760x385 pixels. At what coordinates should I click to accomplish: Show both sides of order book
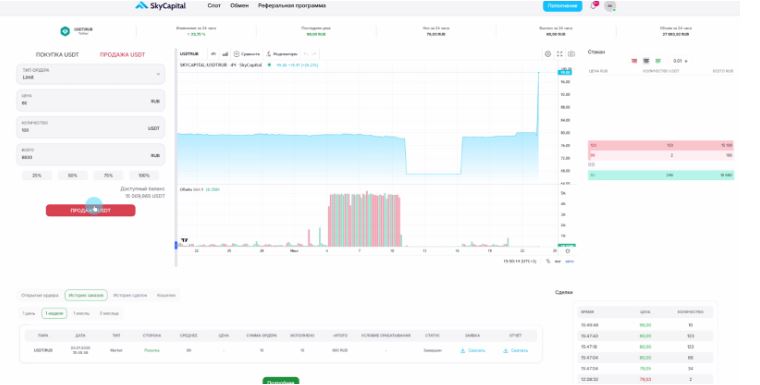[646, 61]
